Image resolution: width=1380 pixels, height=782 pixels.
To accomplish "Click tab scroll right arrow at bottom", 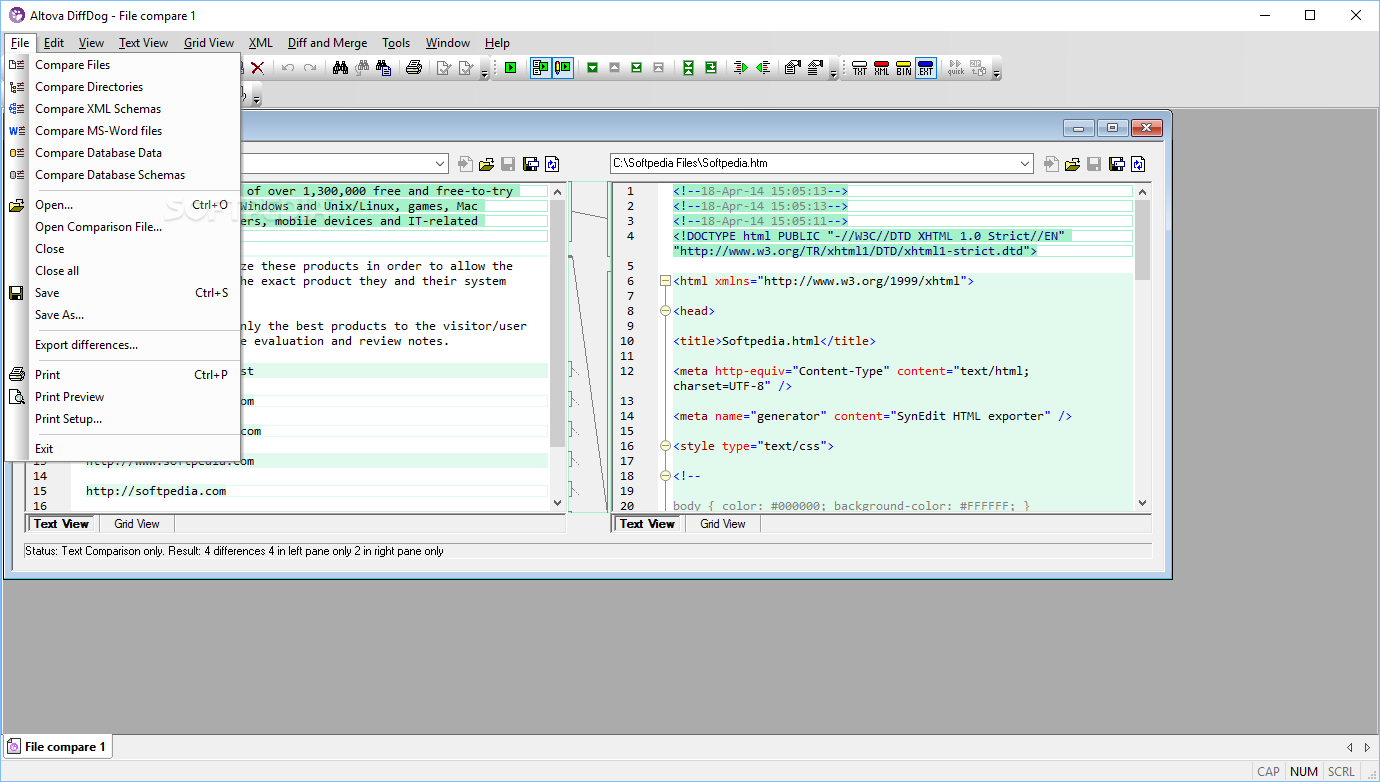I will (x=1366, y=747).
